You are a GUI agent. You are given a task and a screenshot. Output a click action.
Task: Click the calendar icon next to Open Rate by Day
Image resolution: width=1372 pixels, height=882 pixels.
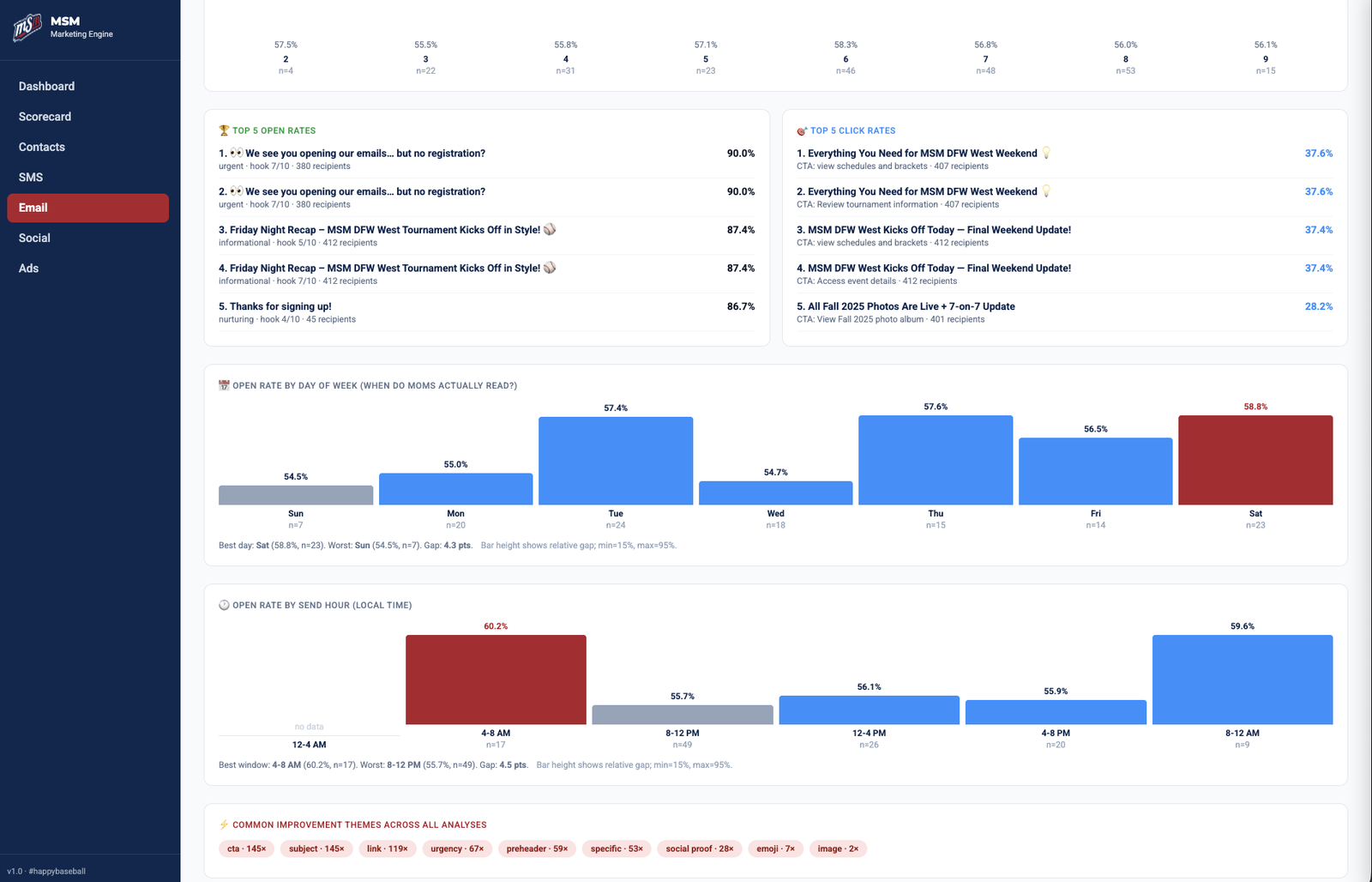pos(222,385)
